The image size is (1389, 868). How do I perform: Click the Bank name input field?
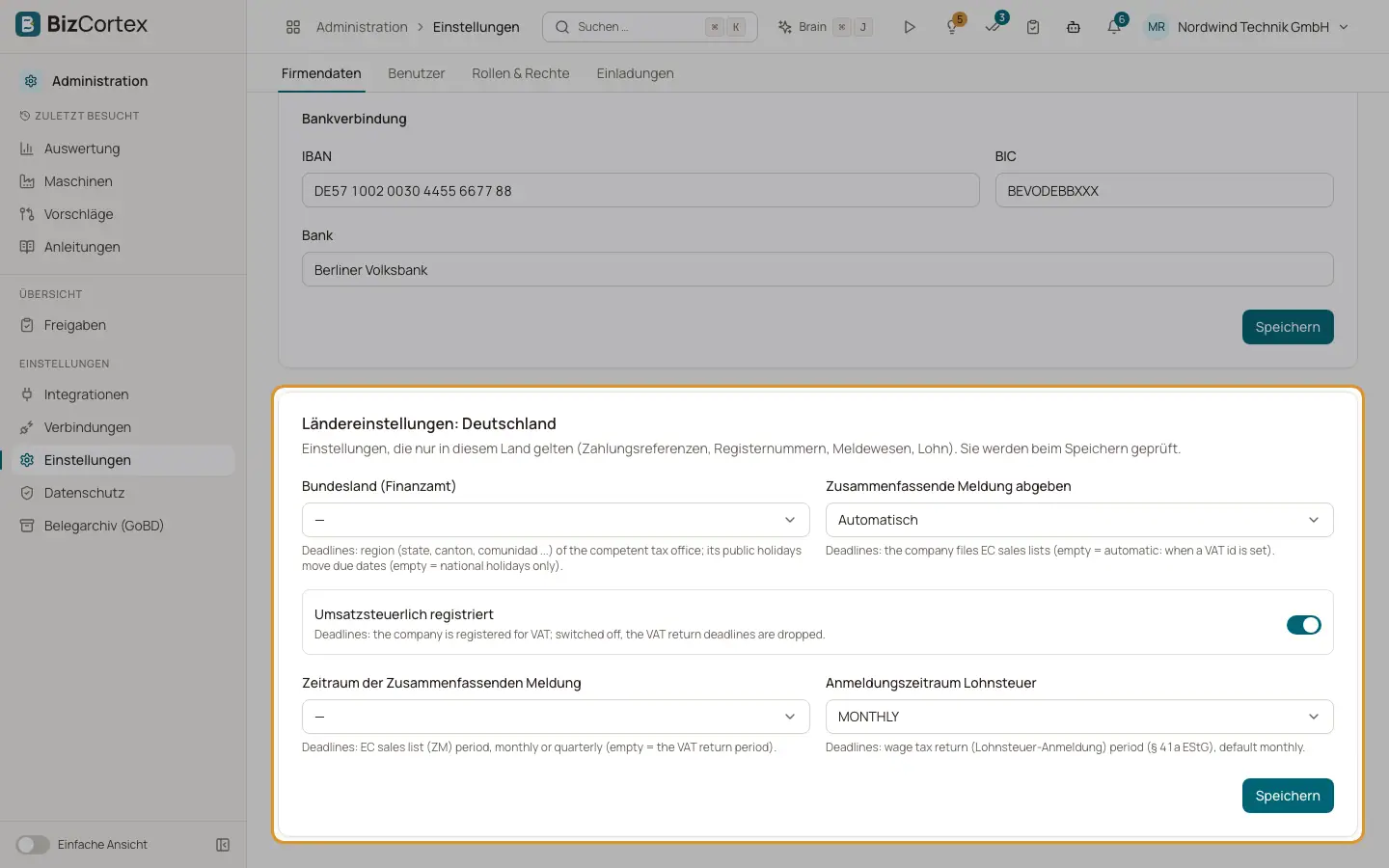tap(818, 269)
